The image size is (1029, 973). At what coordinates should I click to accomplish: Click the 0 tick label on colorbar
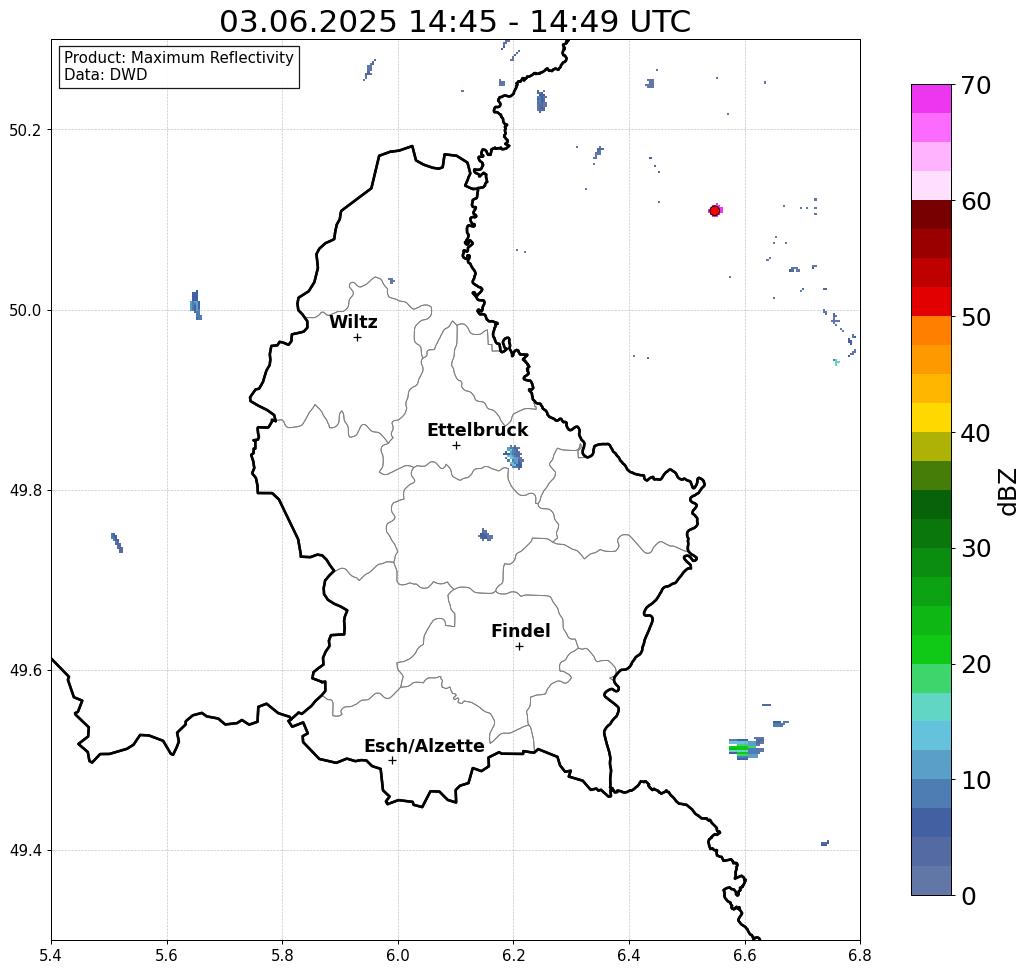(x=969, y=896)
